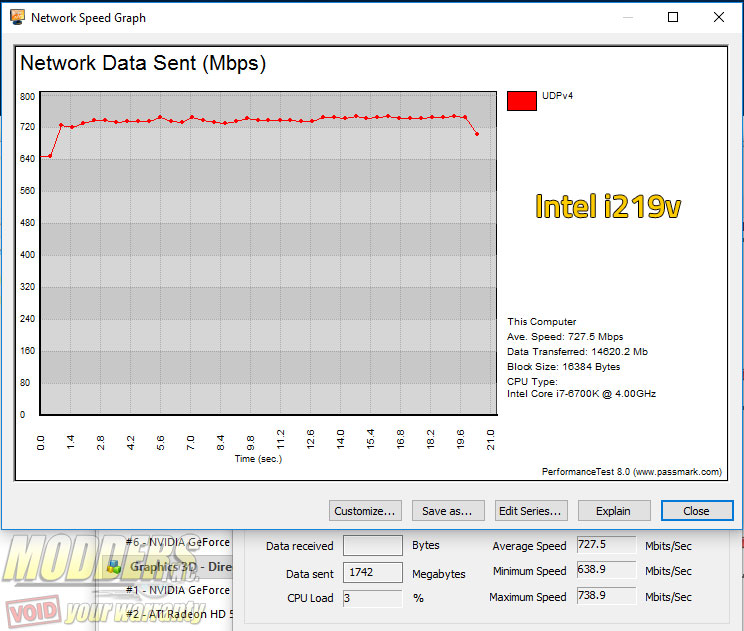Select '#2 - ATI Radeon HD' in background list
Viewport: 744px width, 631px height.
tap(180, 614)
